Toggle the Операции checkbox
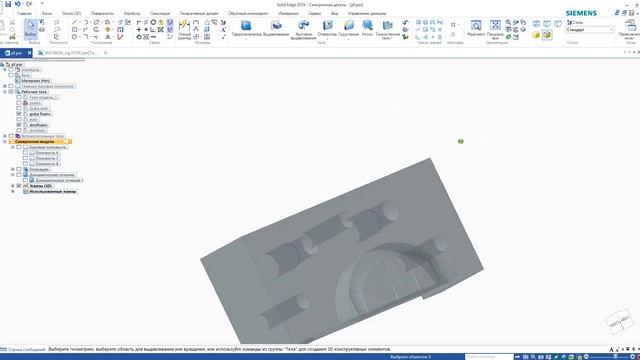The image size is (640, 360). (19, 169)
